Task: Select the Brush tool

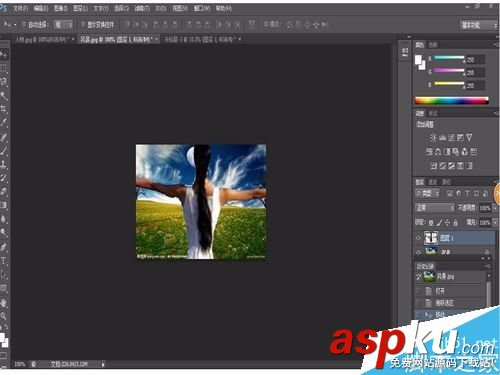Action: [4, 150]
